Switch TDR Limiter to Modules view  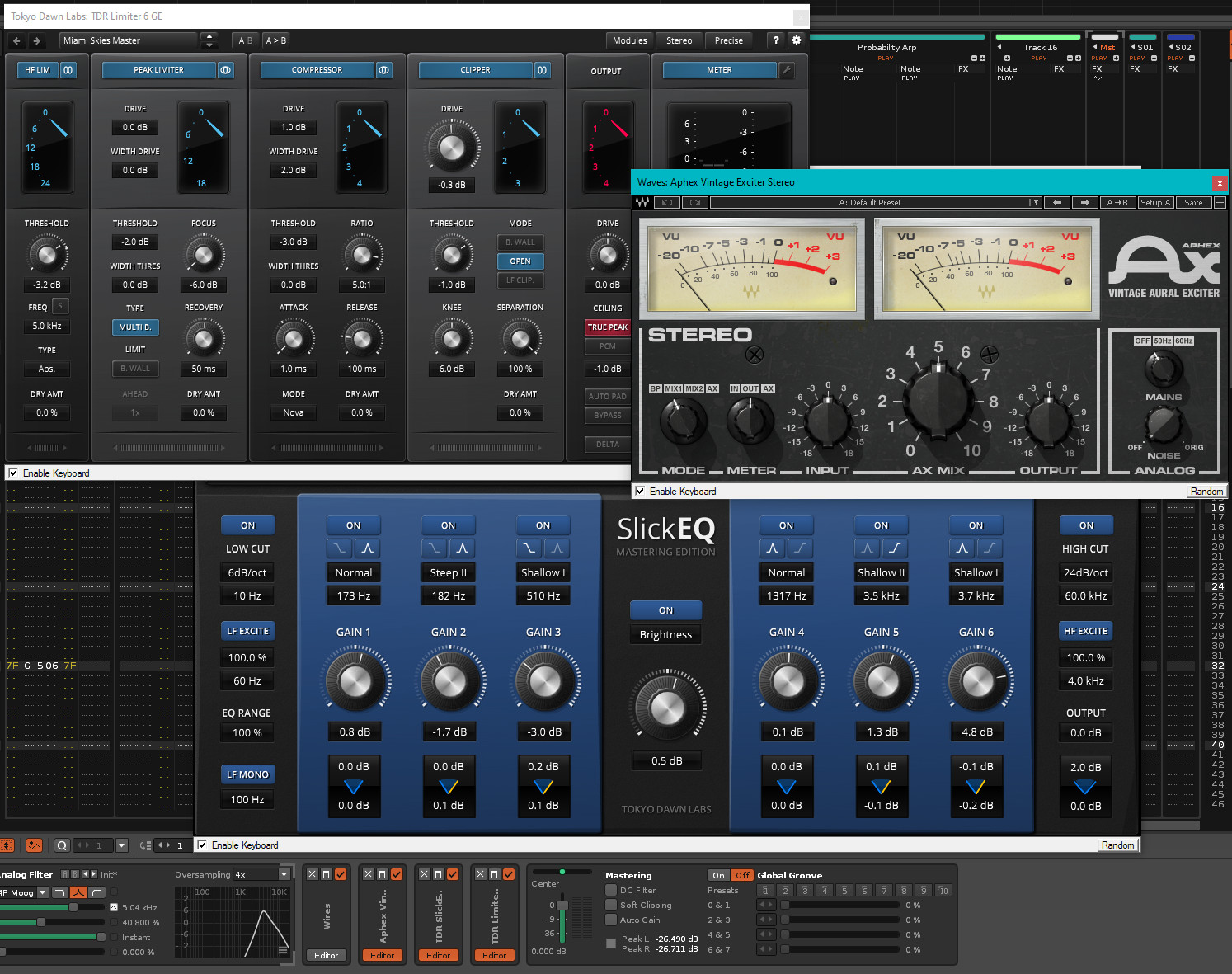coord(629,40)
